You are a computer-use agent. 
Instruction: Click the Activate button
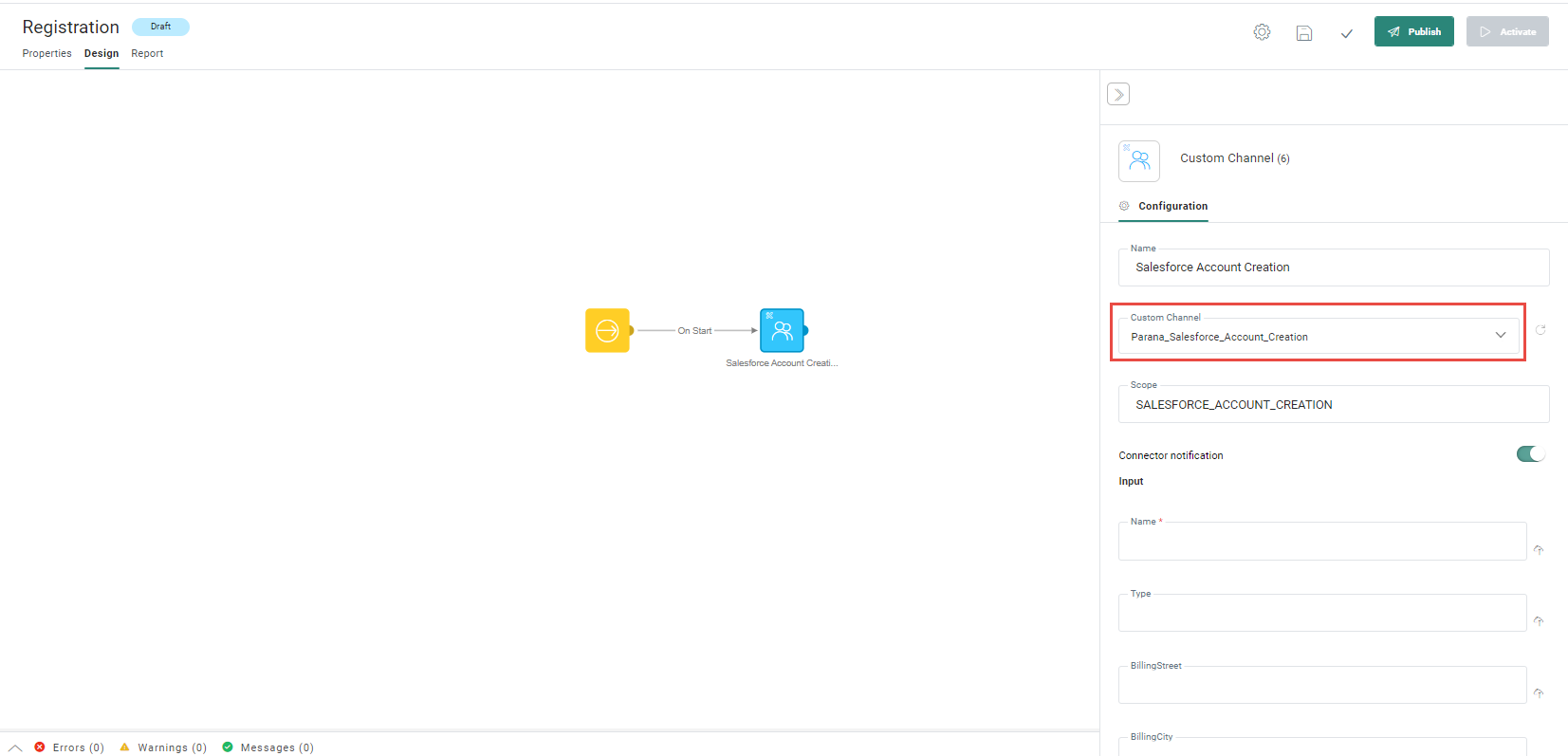pyautogui.click(x=1507, y=31)
